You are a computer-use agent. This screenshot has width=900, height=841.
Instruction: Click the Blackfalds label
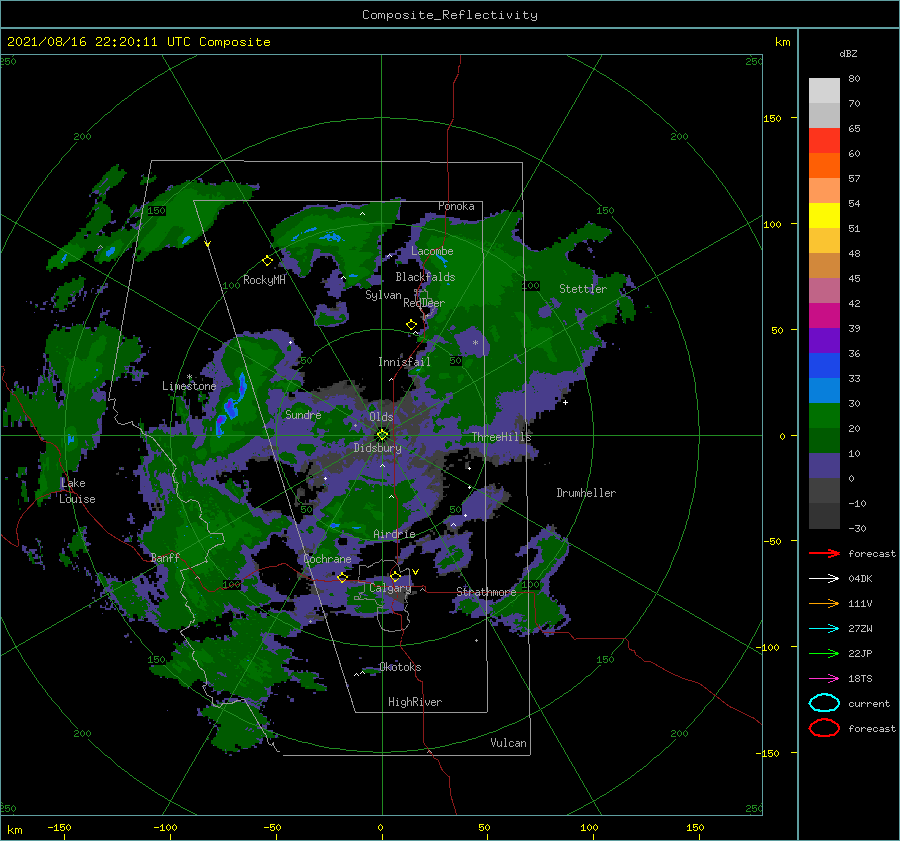point(425,277)
